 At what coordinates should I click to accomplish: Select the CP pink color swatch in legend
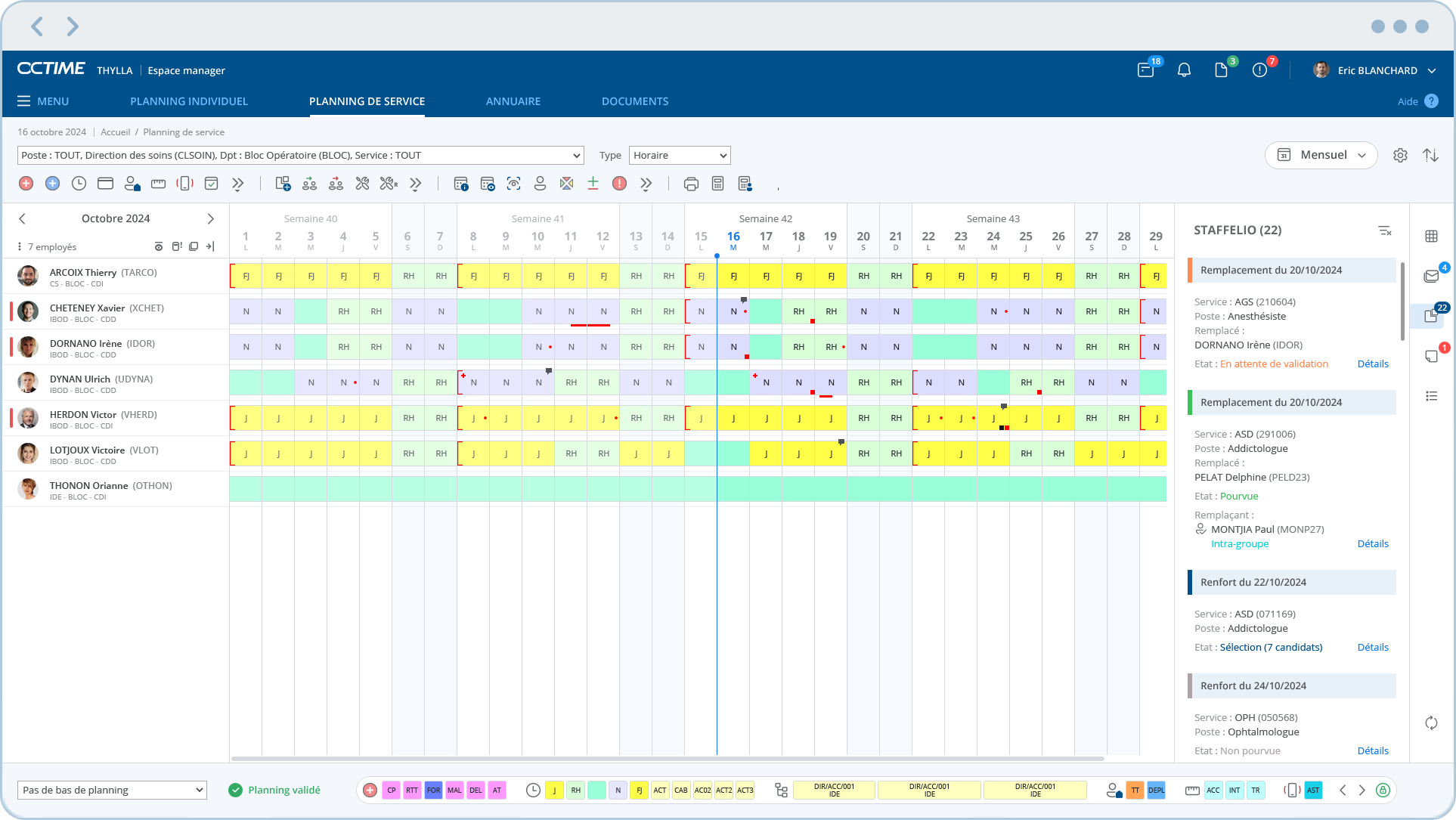click(391, 790)
